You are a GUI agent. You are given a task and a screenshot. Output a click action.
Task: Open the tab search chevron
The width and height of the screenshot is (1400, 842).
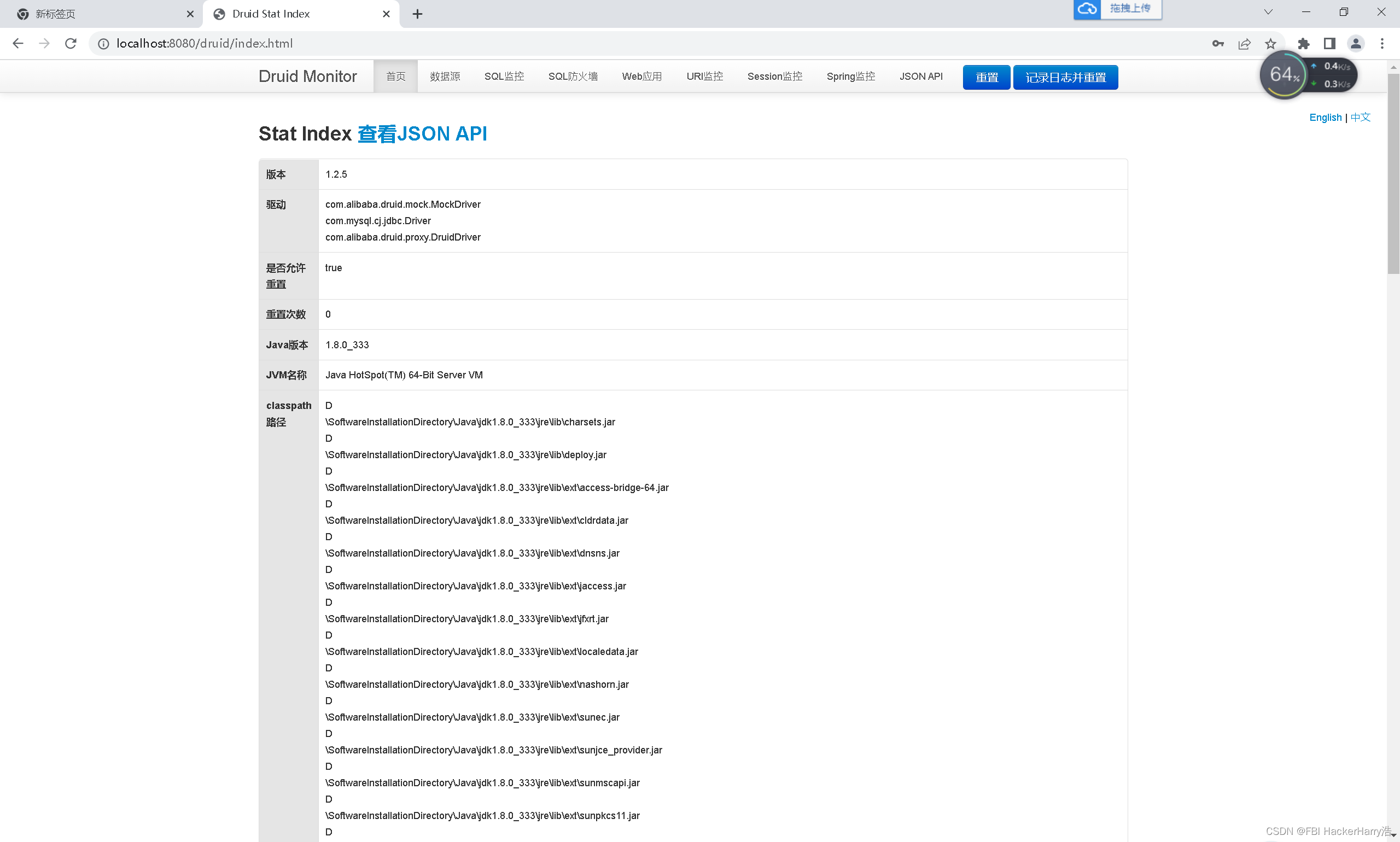[x=1268, y=12]
